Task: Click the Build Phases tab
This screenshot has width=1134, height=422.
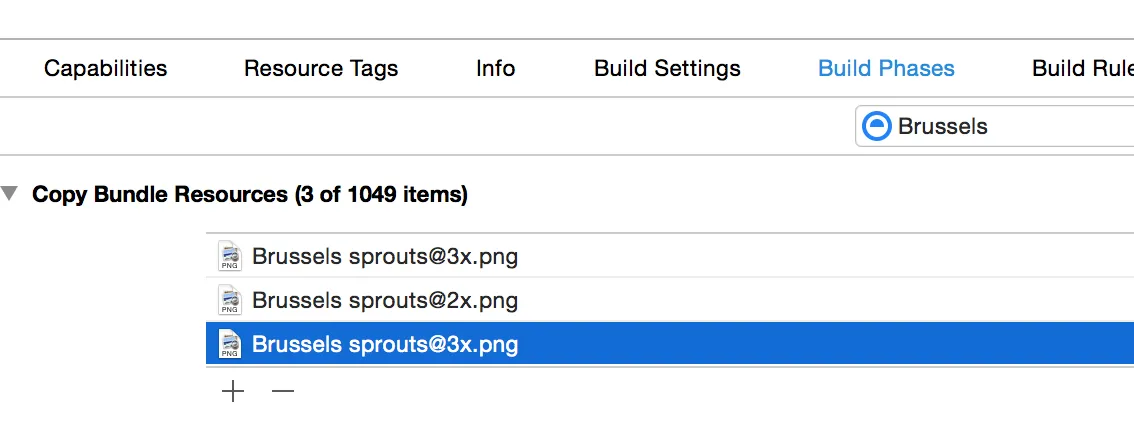Action: 886,69
